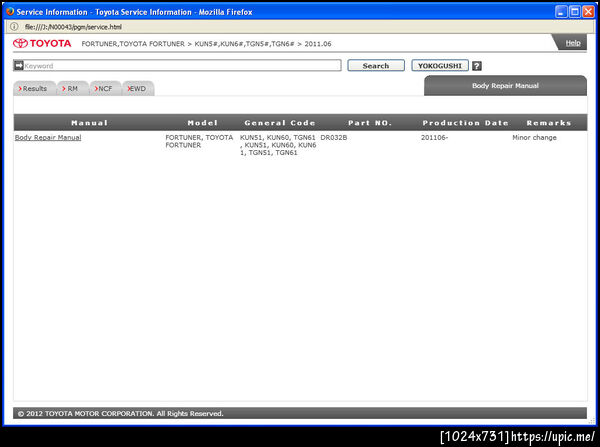Click the Manual column header
The width and height of the screenshot is (600, 447).
89,123
